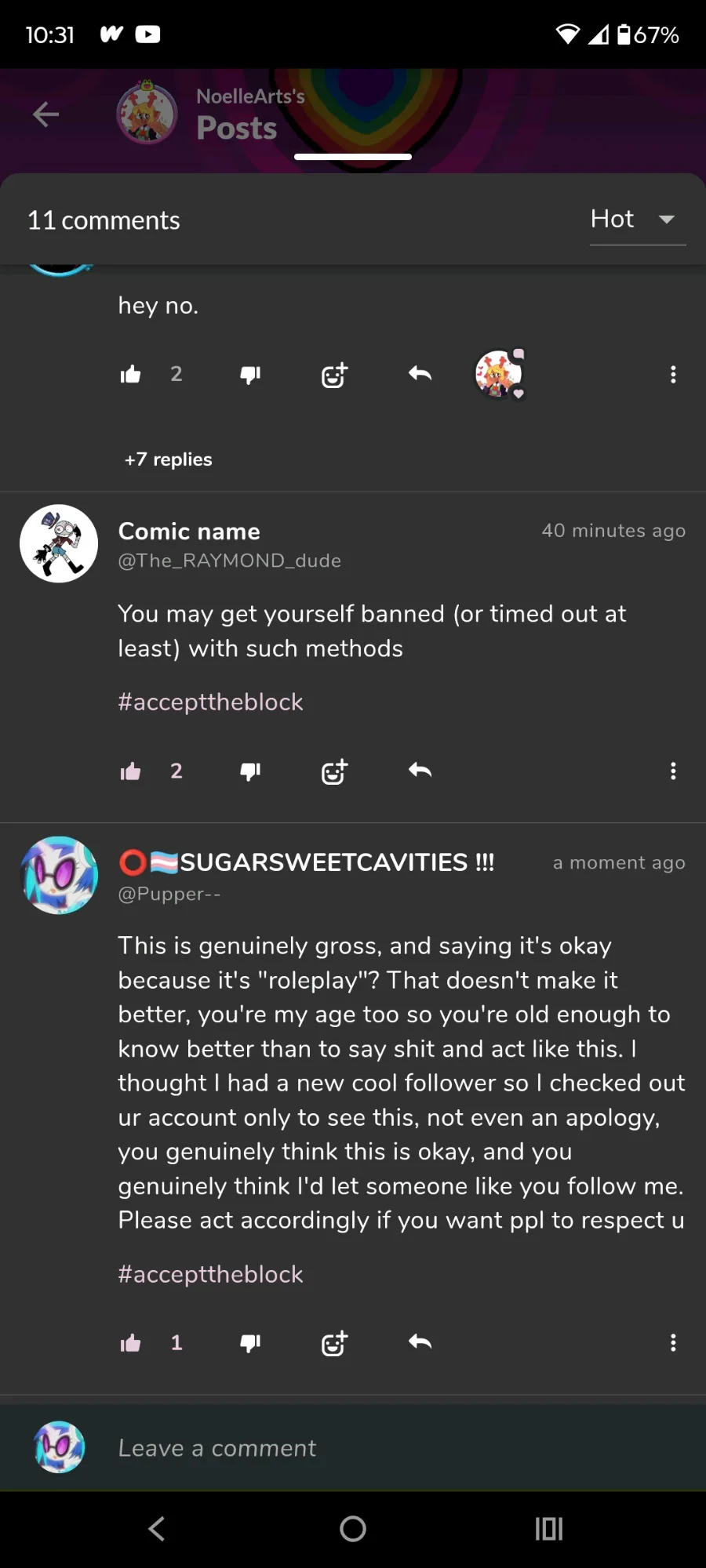Reply to the SUGARSWEETCAVITIES comment
The height and width of the screenshot is (1568, 706).
pyautogui.click(x=420, y=1342)
